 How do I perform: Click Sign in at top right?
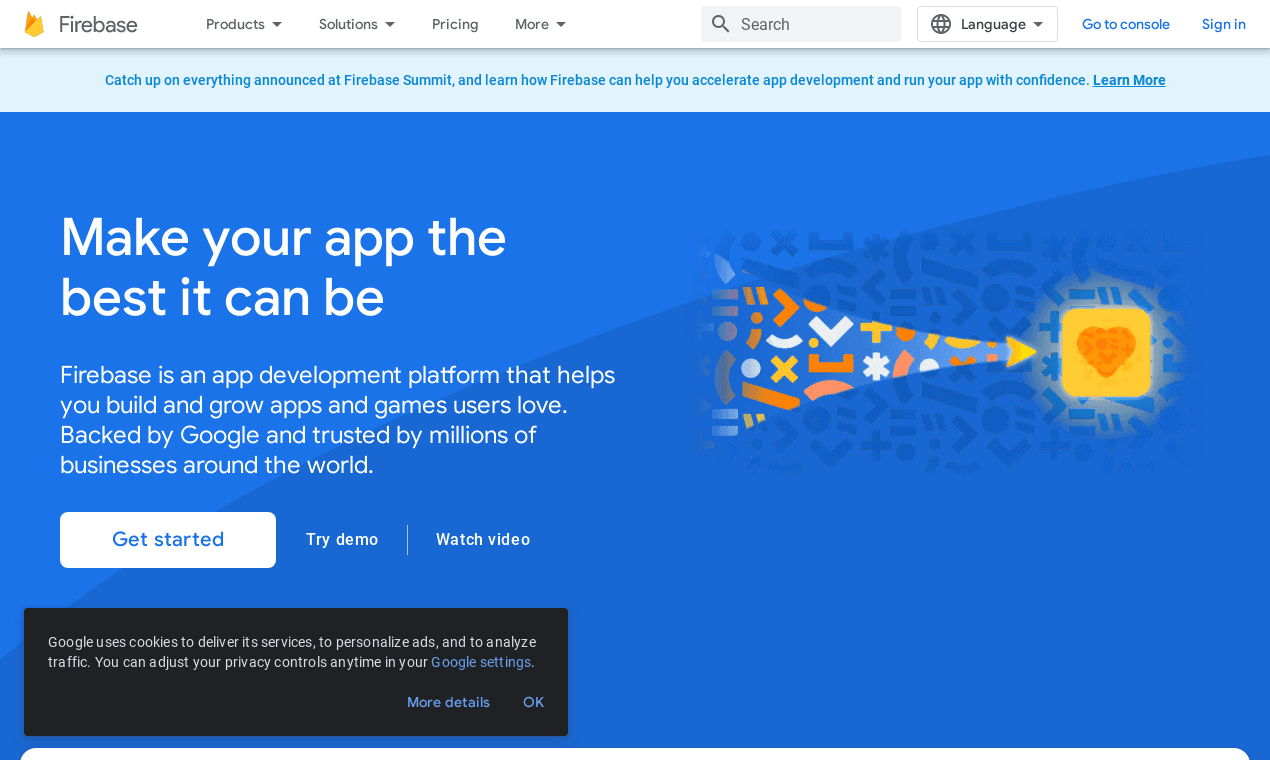click(1223, 23)
